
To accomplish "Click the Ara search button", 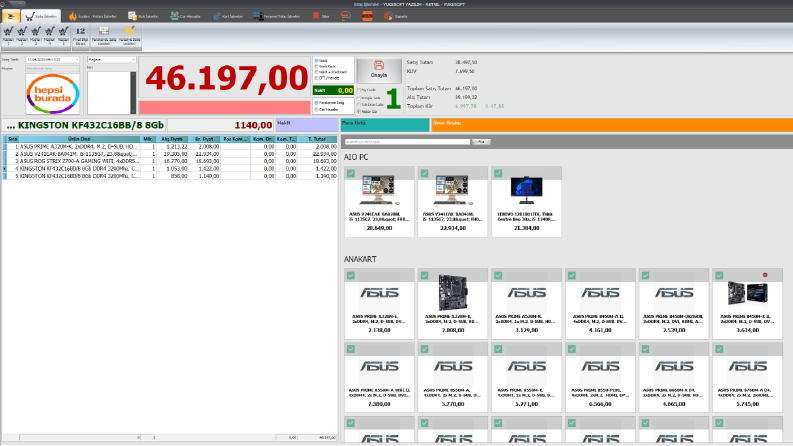I will pyautogui.click(x=481, y=142).
